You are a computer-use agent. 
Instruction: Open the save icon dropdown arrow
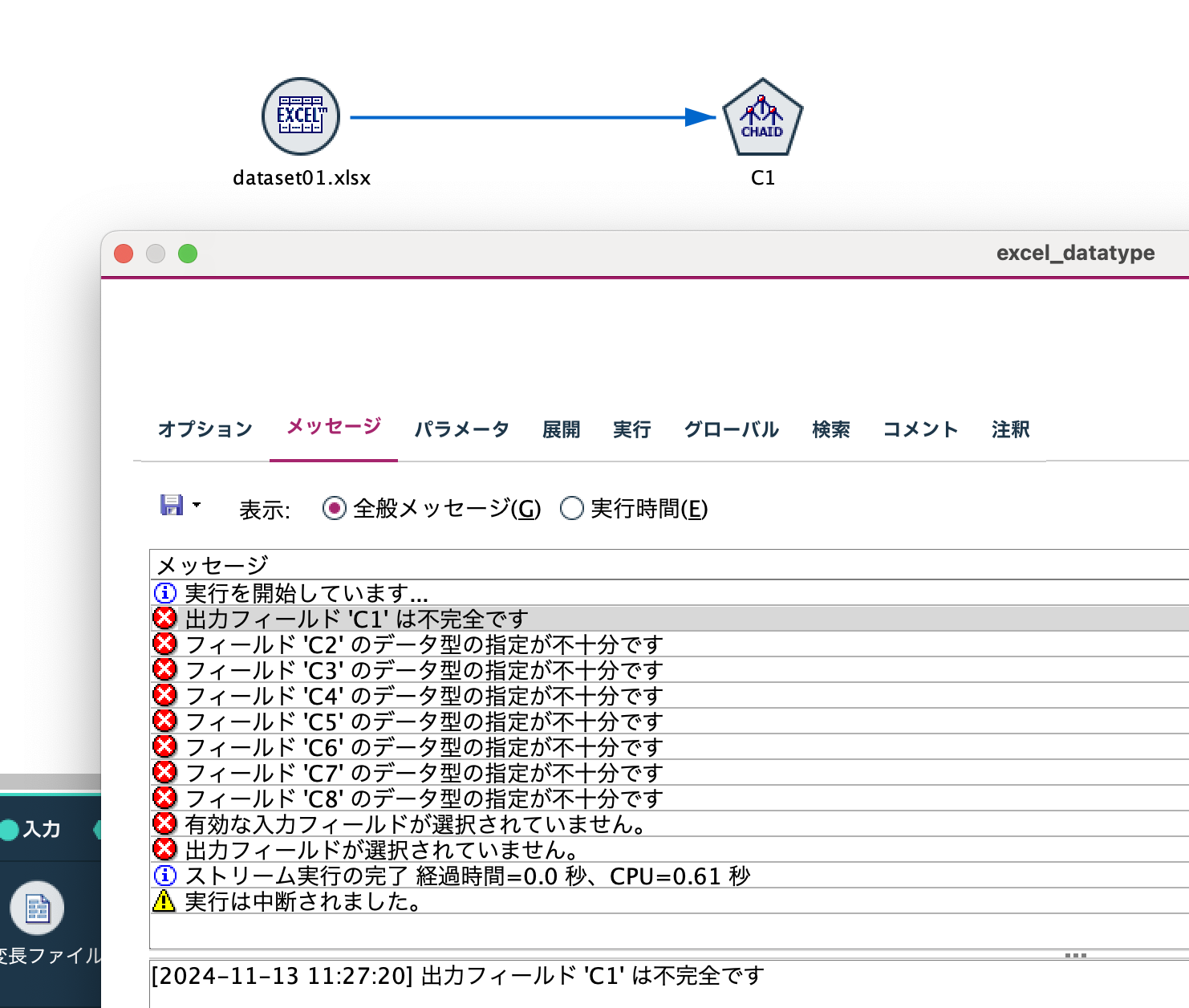(x=196, y=506)
